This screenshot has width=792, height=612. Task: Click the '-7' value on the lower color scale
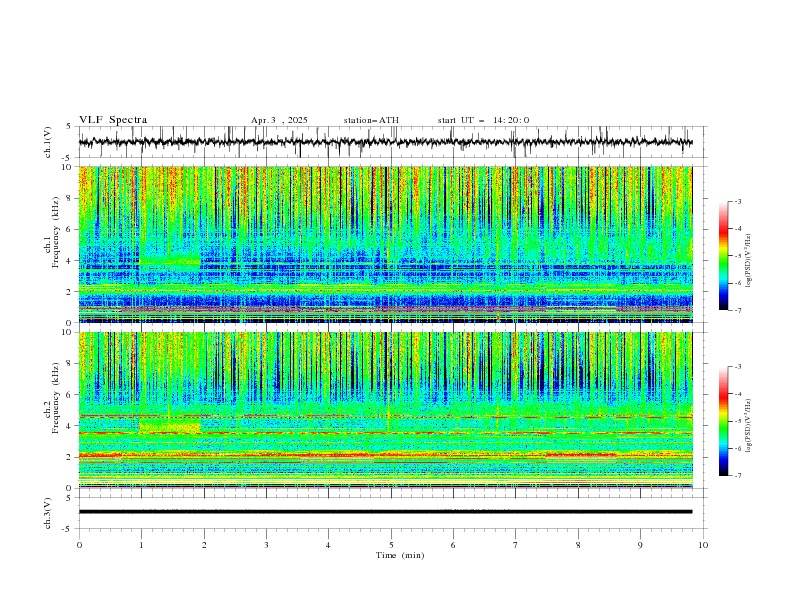(x=738, y=476)
